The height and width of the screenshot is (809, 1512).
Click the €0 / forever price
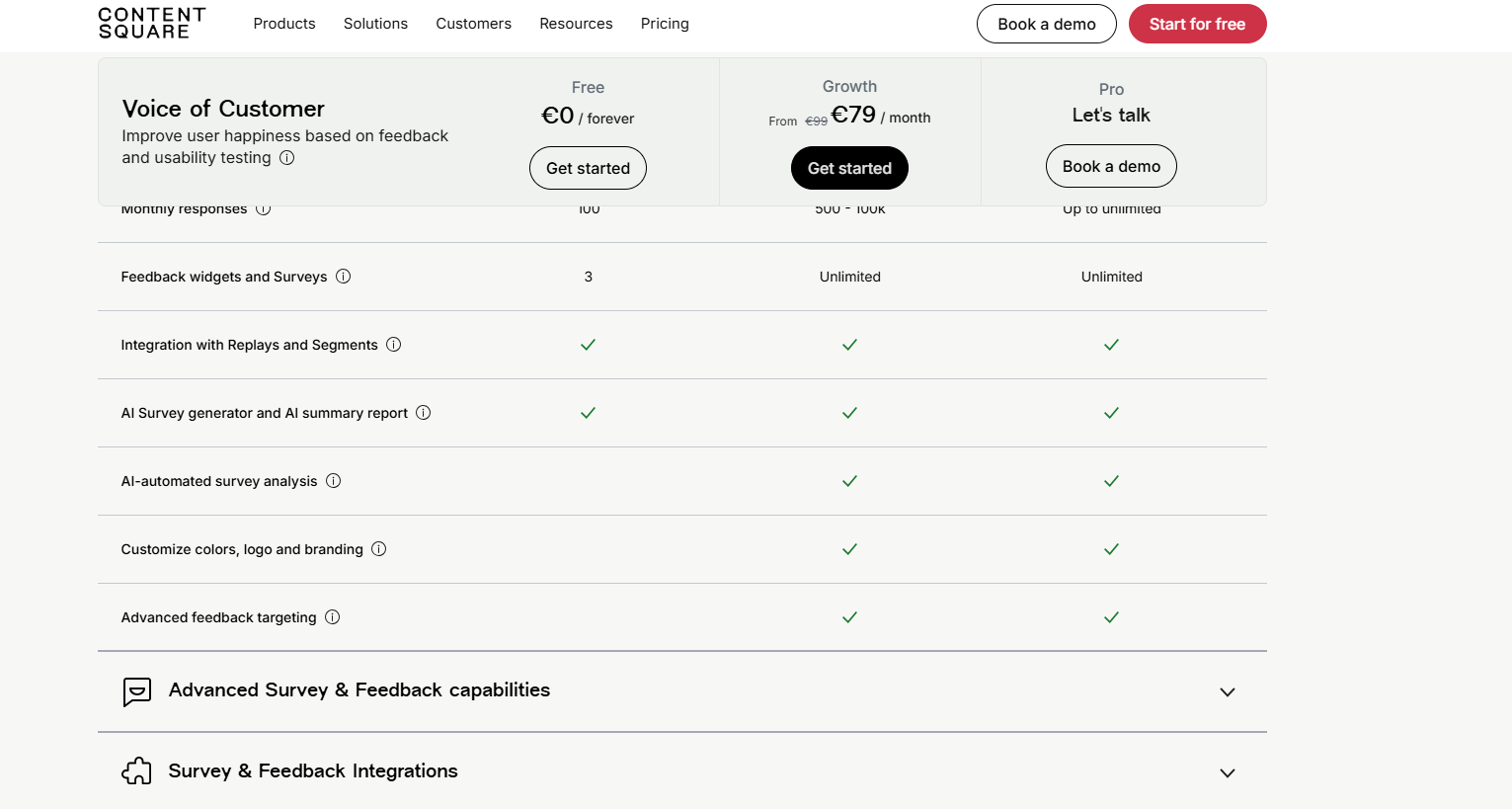pos(588,117)
